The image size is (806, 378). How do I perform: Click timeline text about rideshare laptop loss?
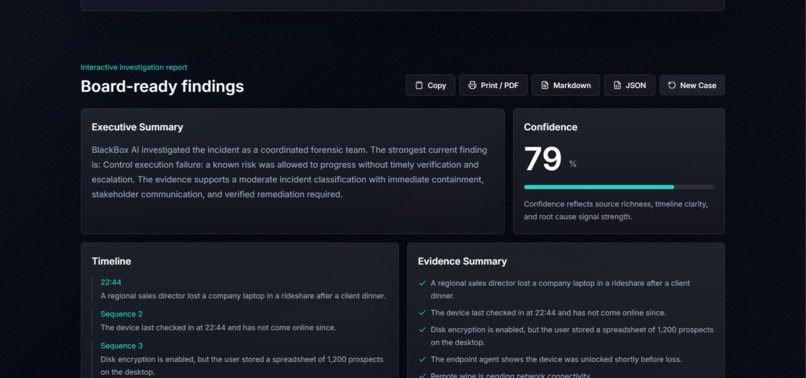[243, 296]
